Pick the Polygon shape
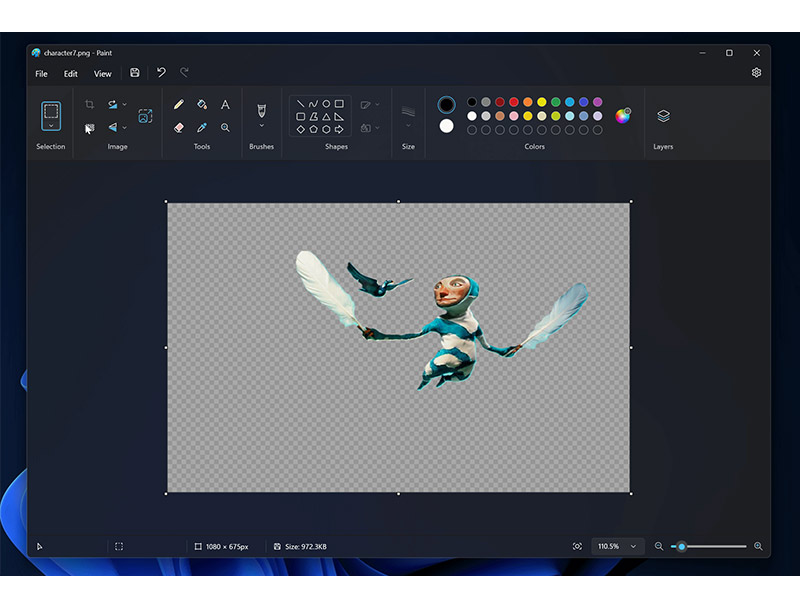This screenshot has width=800, height=600. (313, 117)
